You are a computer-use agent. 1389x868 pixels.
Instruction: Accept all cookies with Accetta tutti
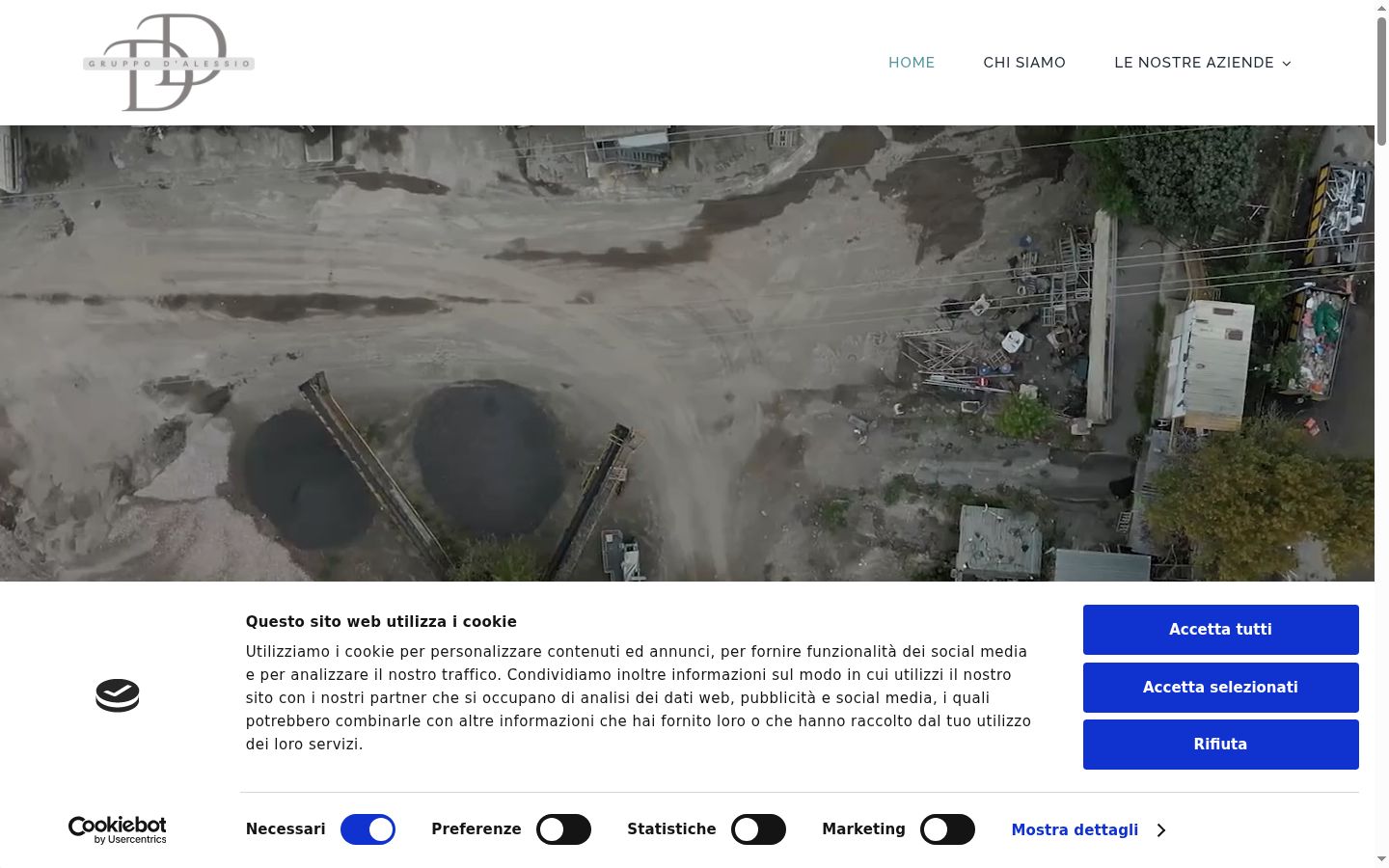pyautogui.click(x=1220, y=630)
